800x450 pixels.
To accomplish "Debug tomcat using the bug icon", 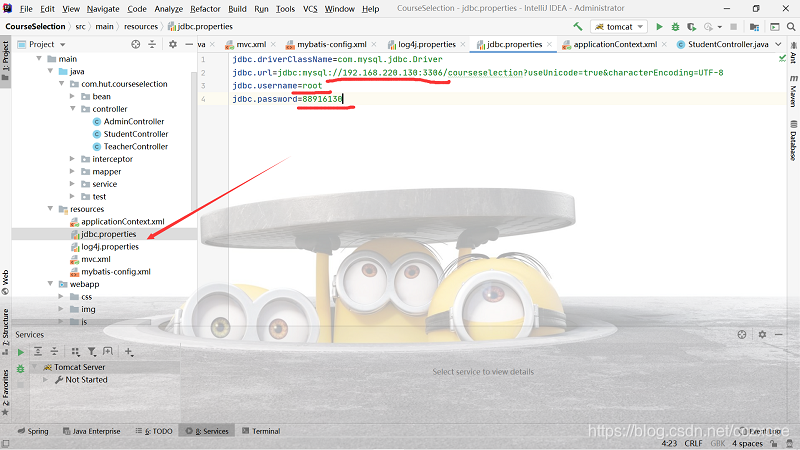I will tap(676, 27).
